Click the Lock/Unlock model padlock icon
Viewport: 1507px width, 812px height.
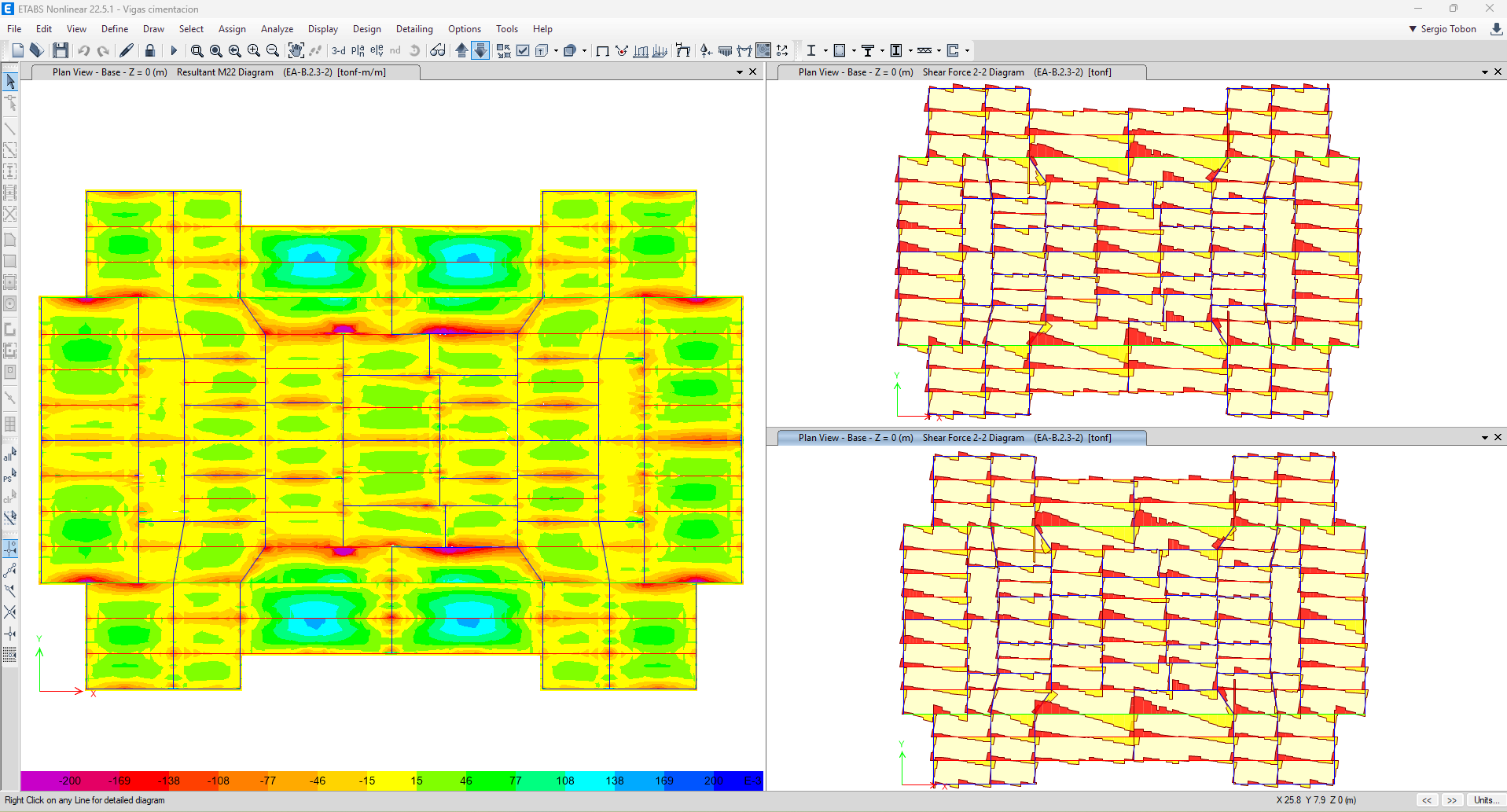[150, 50]
